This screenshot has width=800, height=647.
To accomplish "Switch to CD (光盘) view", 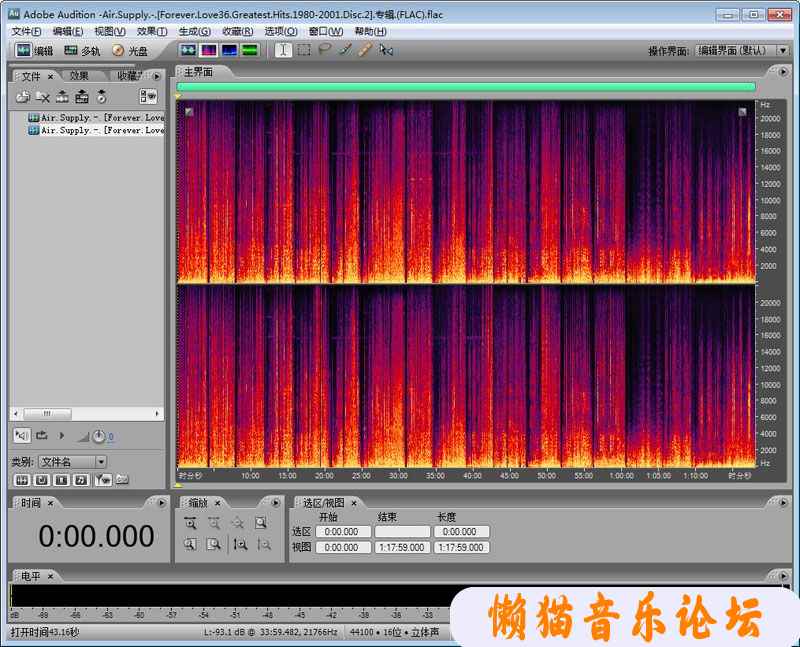I will pyautogui.click(x=130, y=51).
